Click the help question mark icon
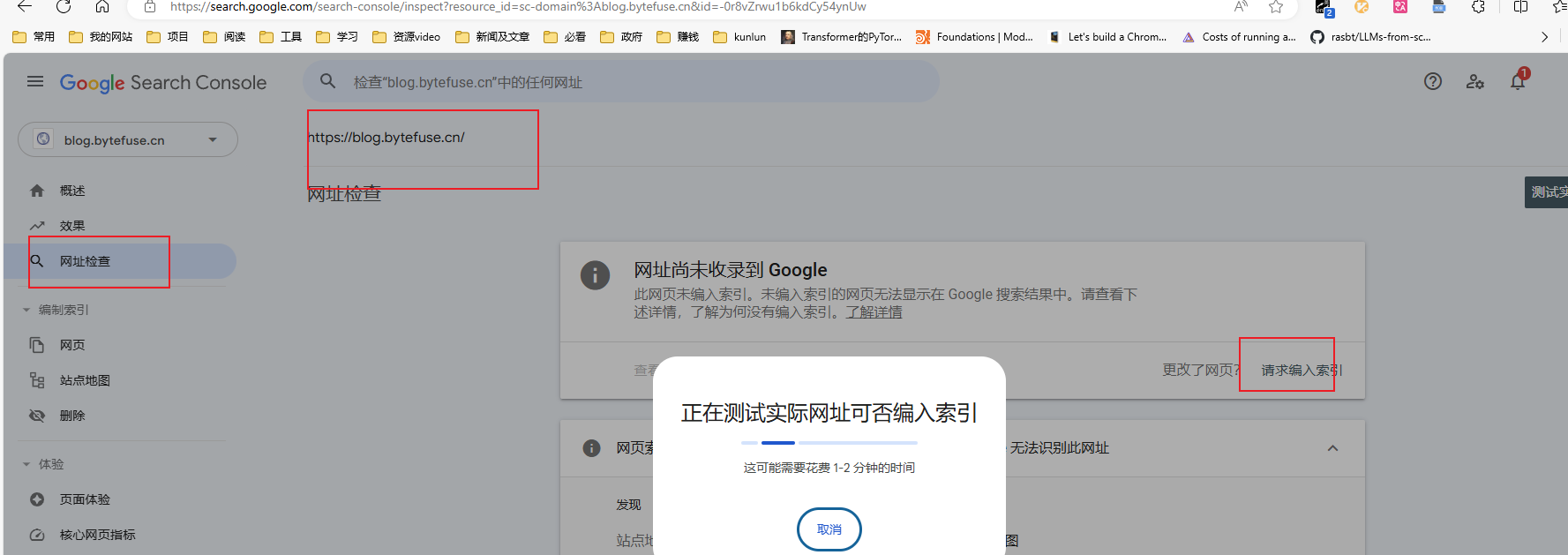Viewport: 1568px width, 555px height. [x=1432, y=82]
